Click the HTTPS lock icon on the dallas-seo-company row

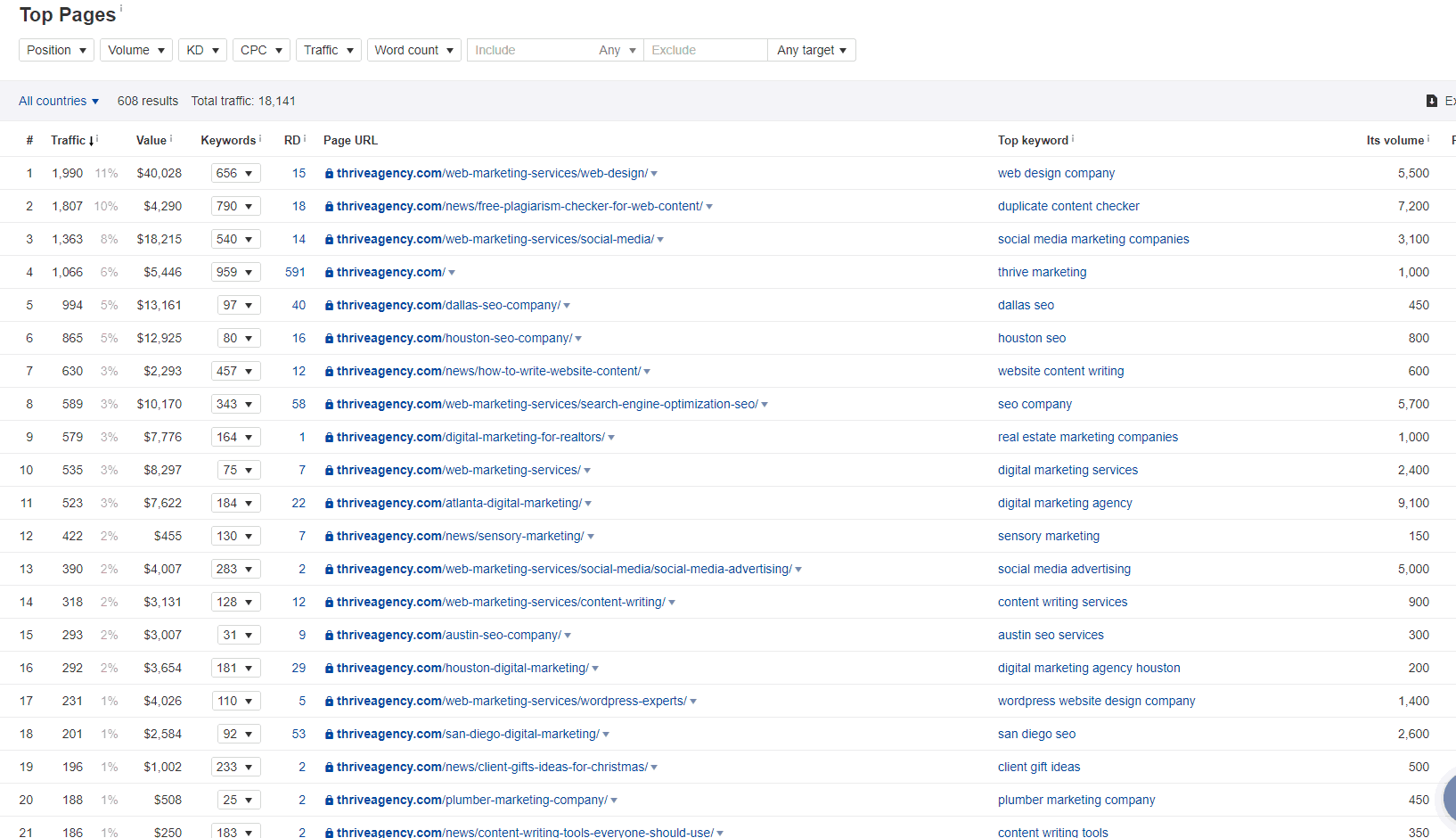click(328, 305)
